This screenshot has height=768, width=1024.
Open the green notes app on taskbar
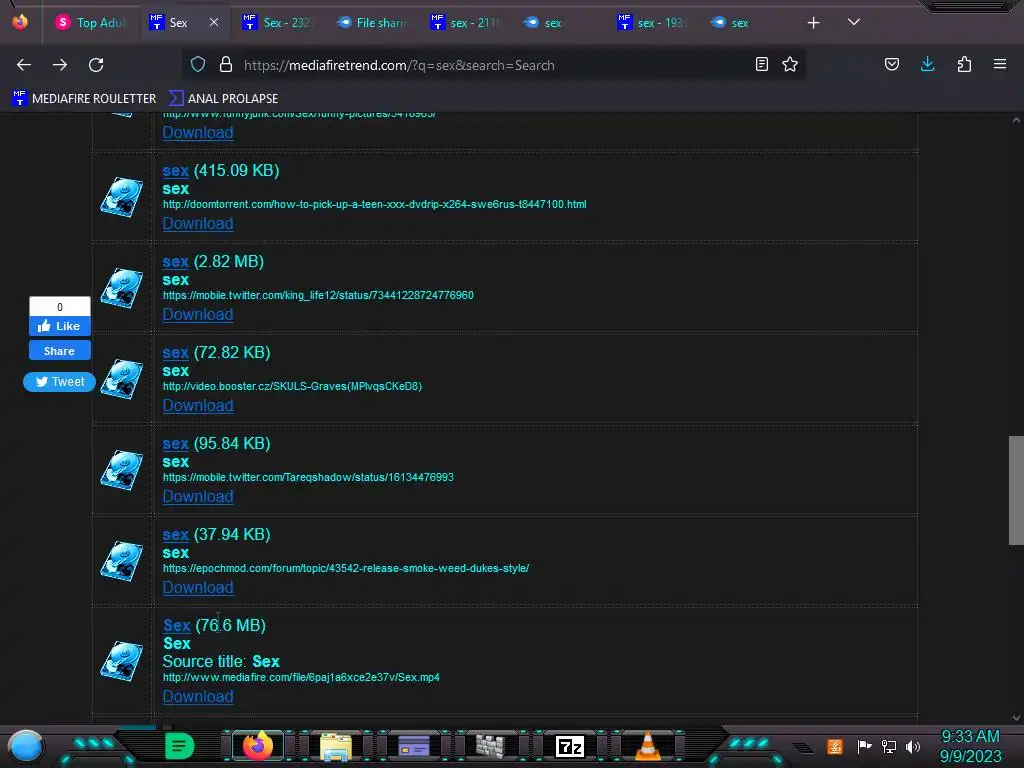[x=180, y=746]
